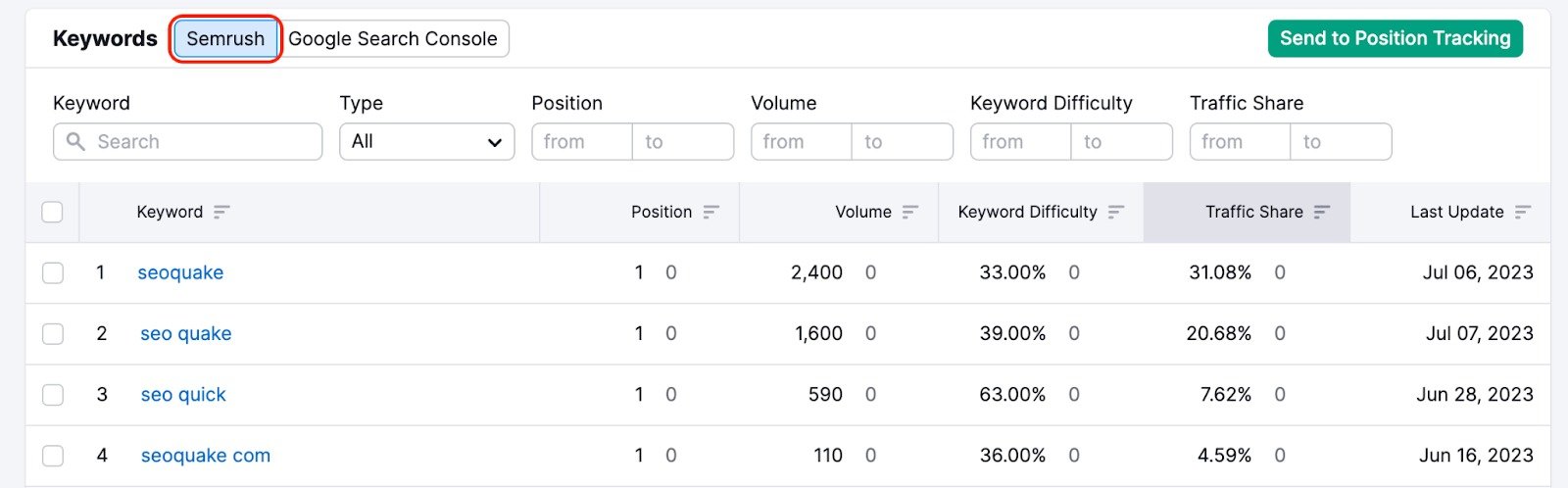Click the magnifier icon in Keyword search

coord(75,141)
